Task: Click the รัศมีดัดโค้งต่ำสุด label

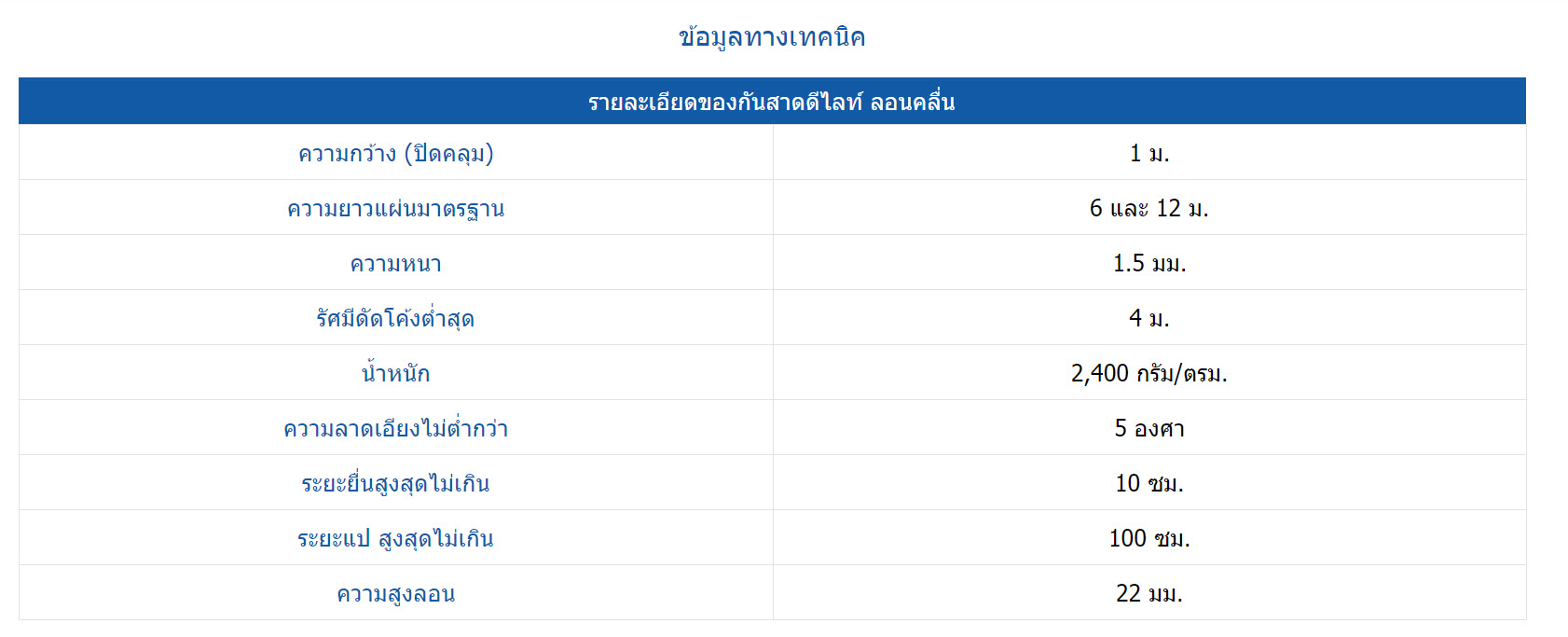Action: (x=395, y=318)
